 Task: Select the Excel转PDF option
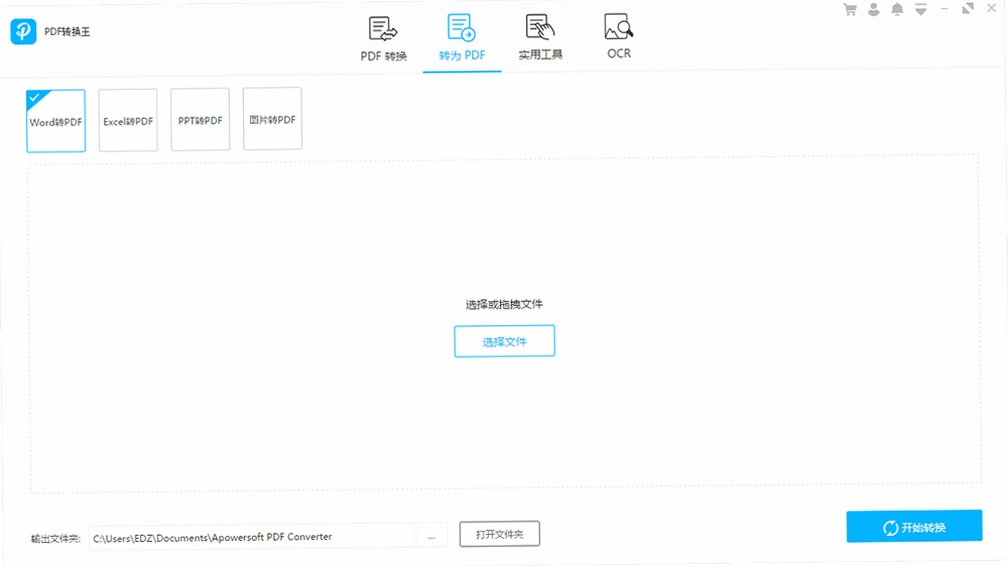click(x=128, y=120)
